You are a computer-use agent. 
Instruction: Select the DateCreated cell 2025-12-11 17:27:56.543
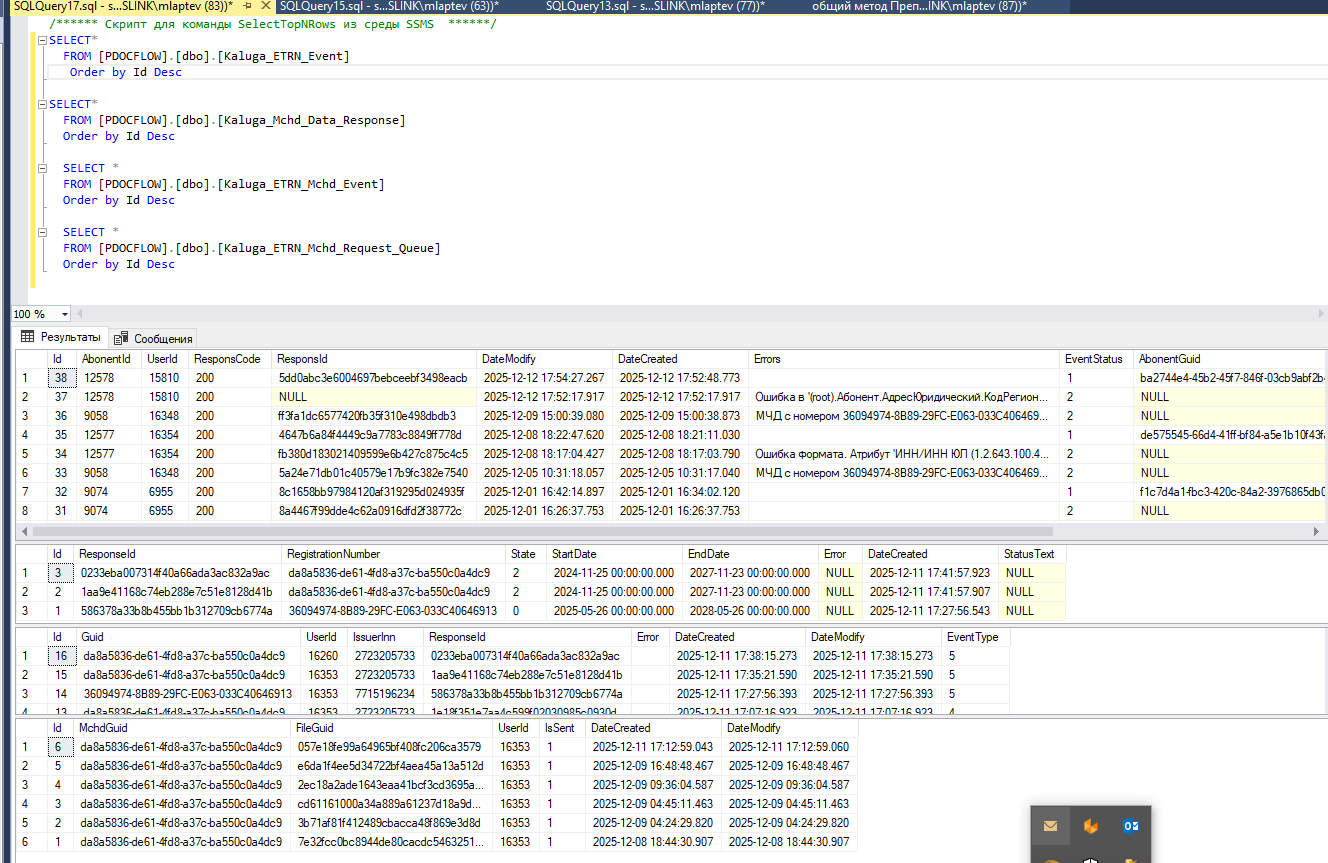[929, 611]
